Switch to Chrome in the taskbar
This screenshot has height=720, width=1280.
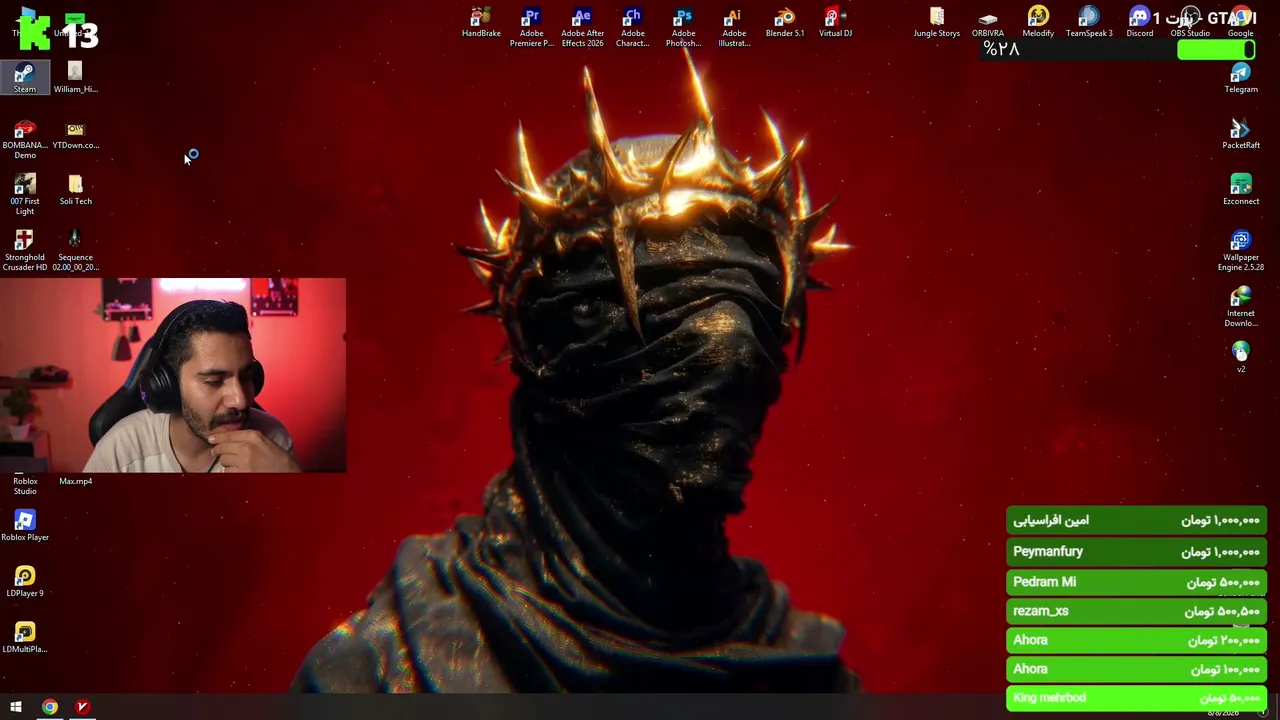click(50, 707)
